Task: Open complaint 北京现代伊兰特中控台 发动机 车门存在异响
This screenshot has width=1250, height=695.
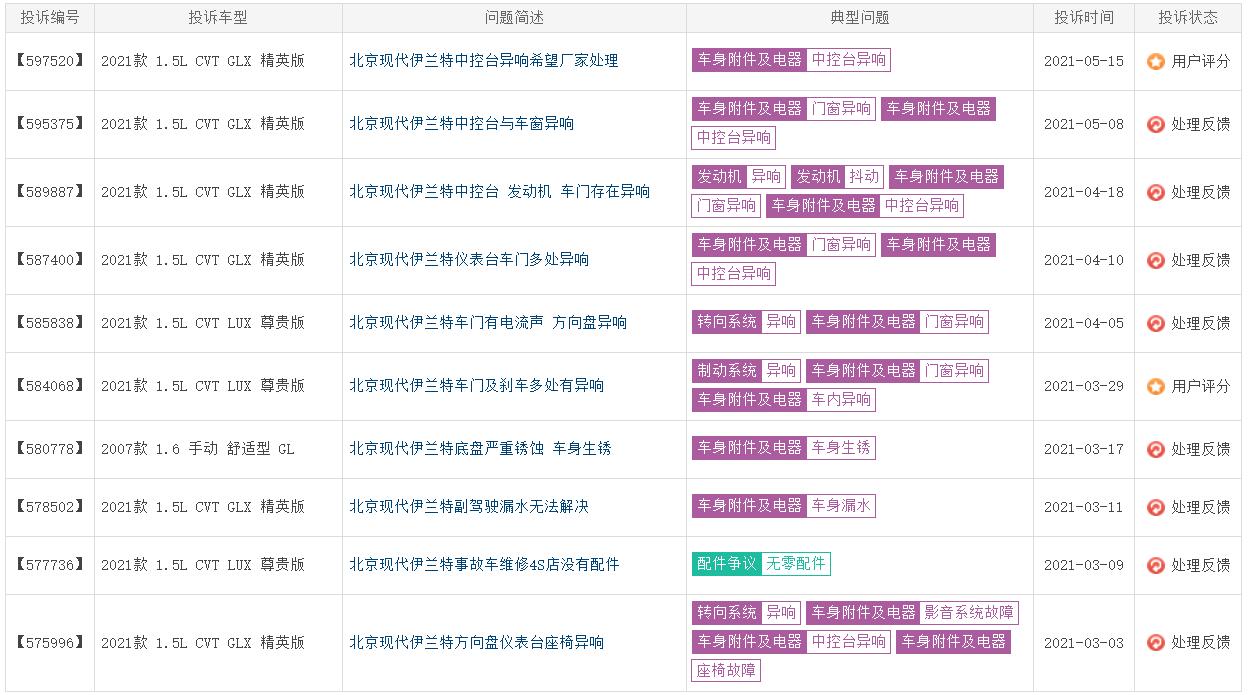Action: (500, 192)
